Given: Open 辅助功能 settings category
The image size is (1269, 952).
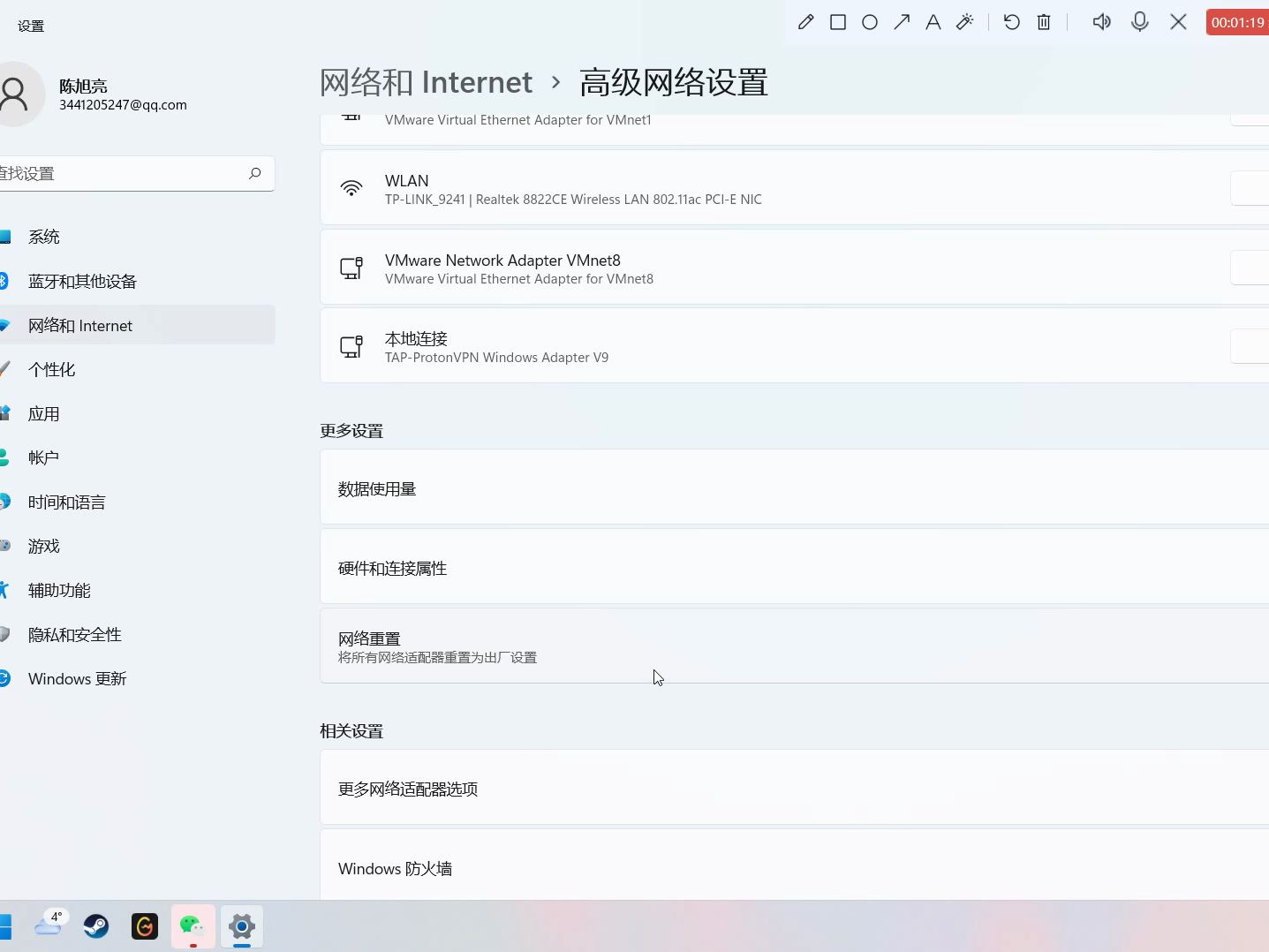Looking at the screenshot, I should pyautogui.click(x=137, y=590).
